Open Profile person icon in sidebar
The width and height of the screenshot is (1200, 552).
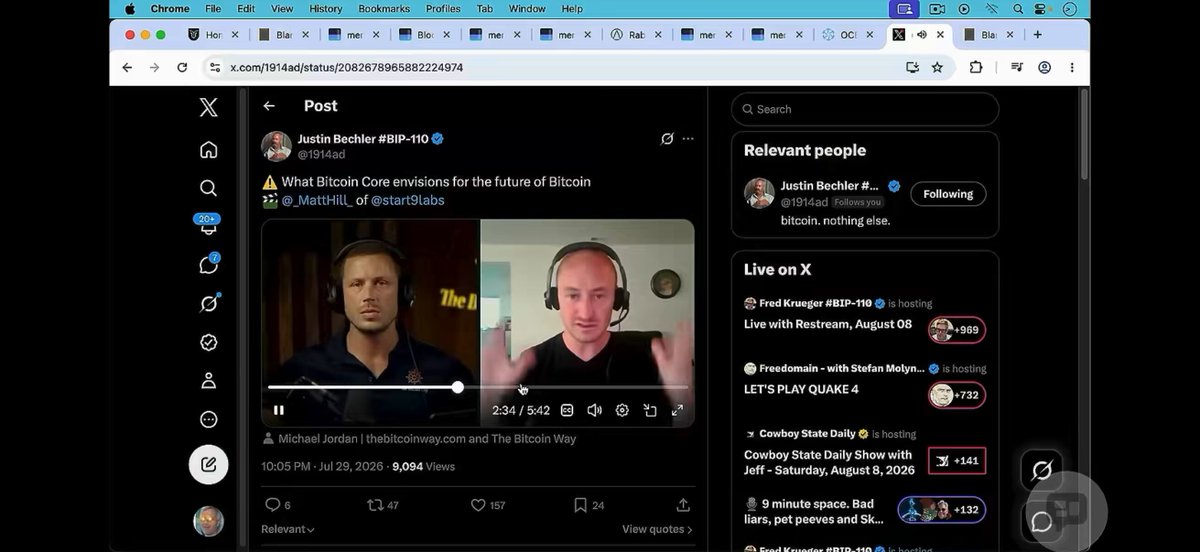[208, 381]
